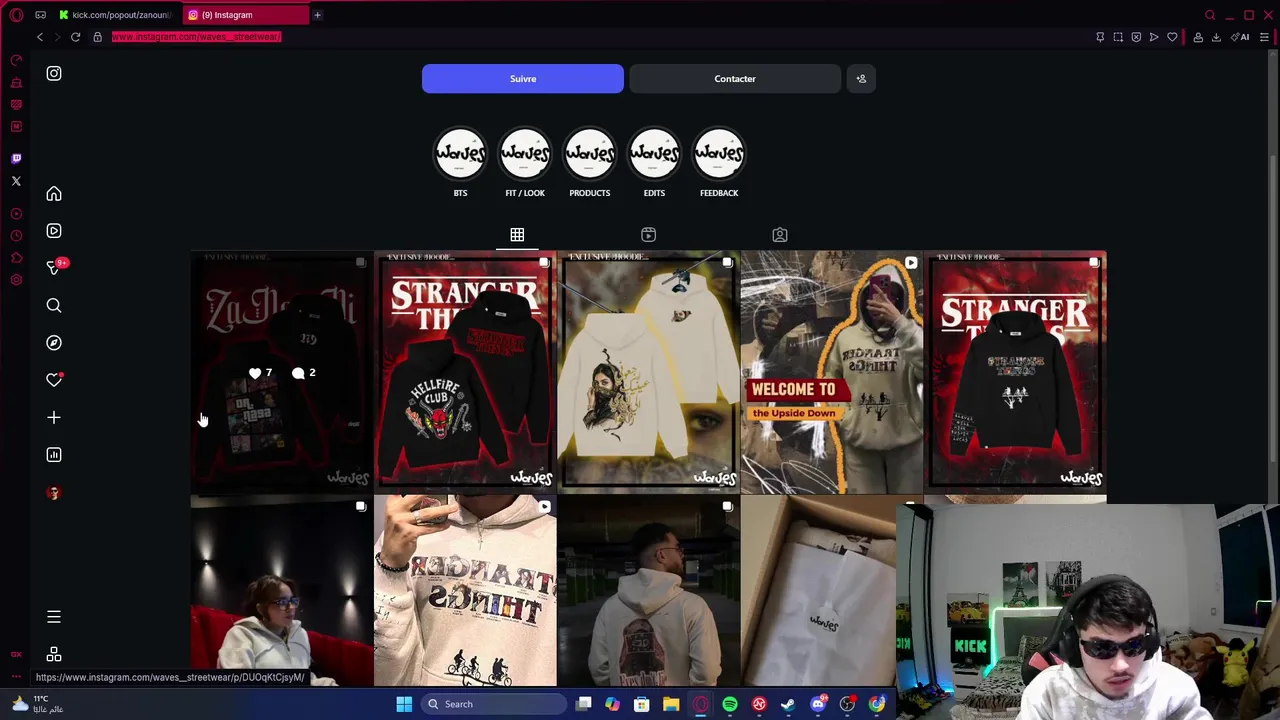The height and width of the screenshot is (720, 1280).
Task: Open Opera GX sidebar settings gear
Action: (16, 280)
